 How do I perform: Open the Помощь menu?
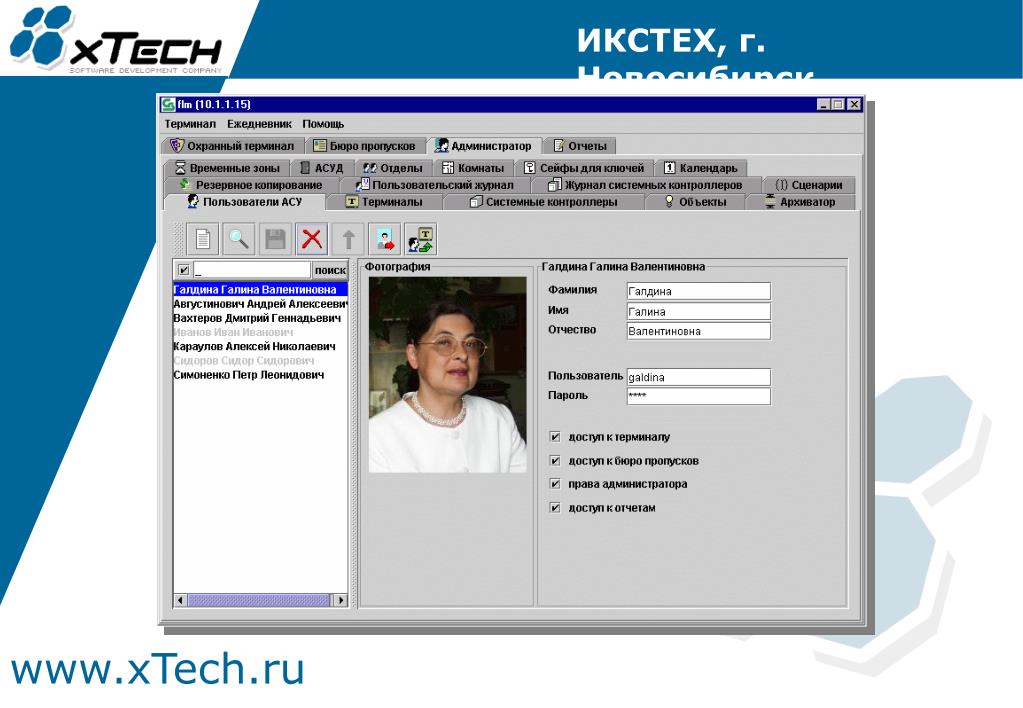tap(323, 124)
